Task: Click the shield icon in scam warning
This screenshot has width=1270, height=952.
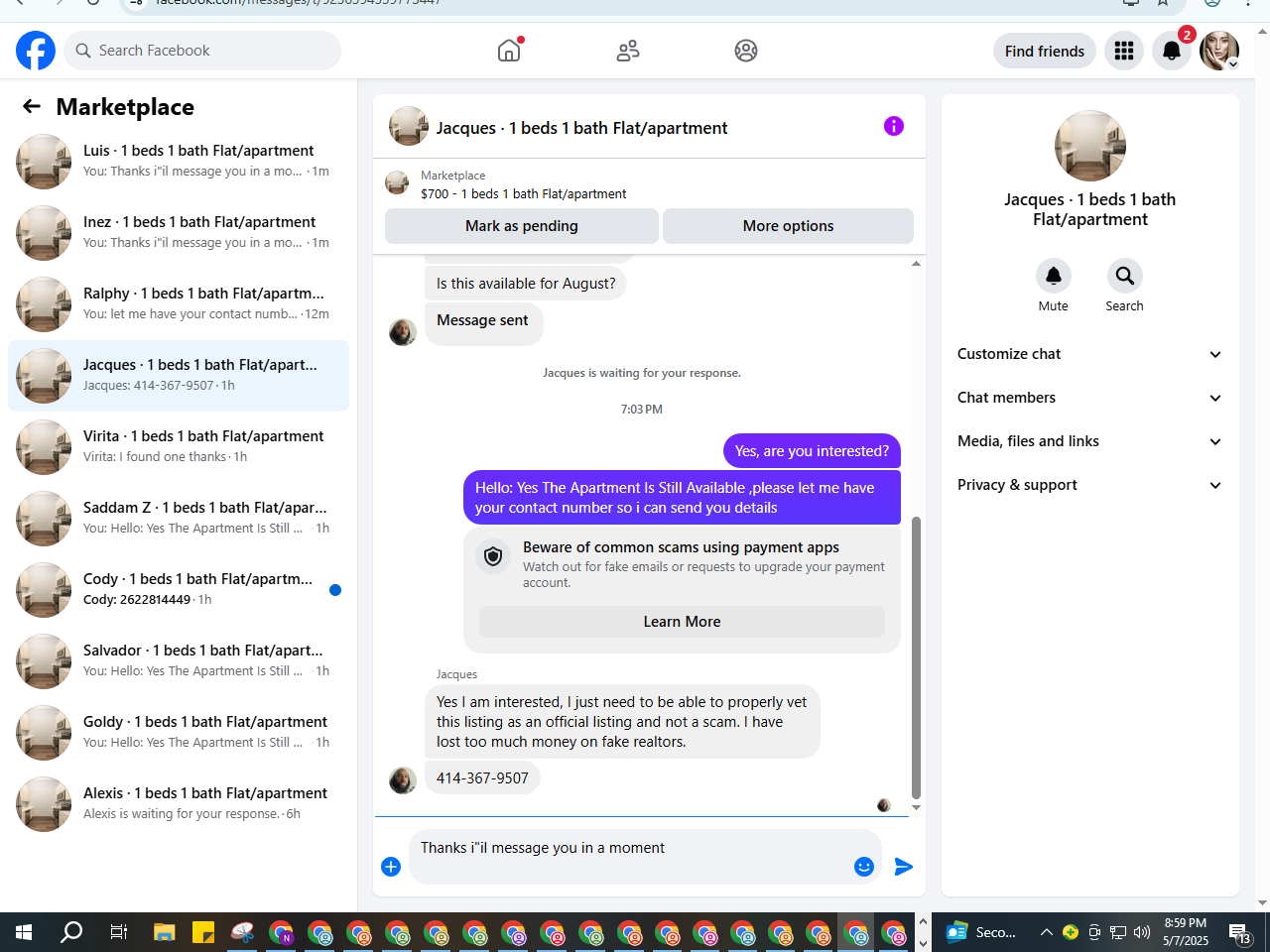Action: pyautogui.click(x=493, y=556)
